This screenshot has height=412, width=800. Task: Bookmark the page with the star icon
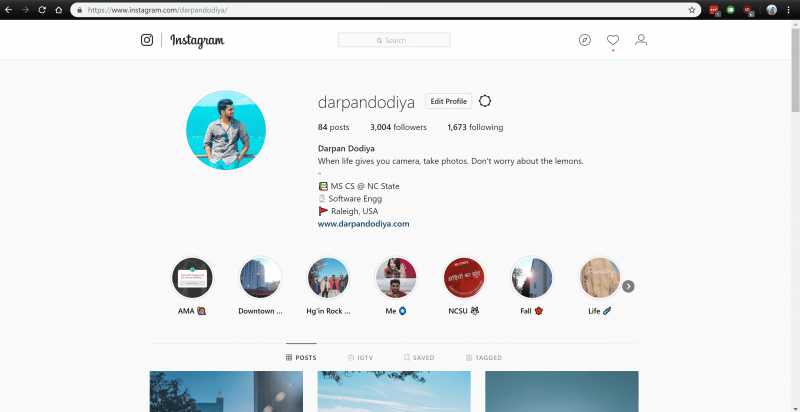(692, 10)
